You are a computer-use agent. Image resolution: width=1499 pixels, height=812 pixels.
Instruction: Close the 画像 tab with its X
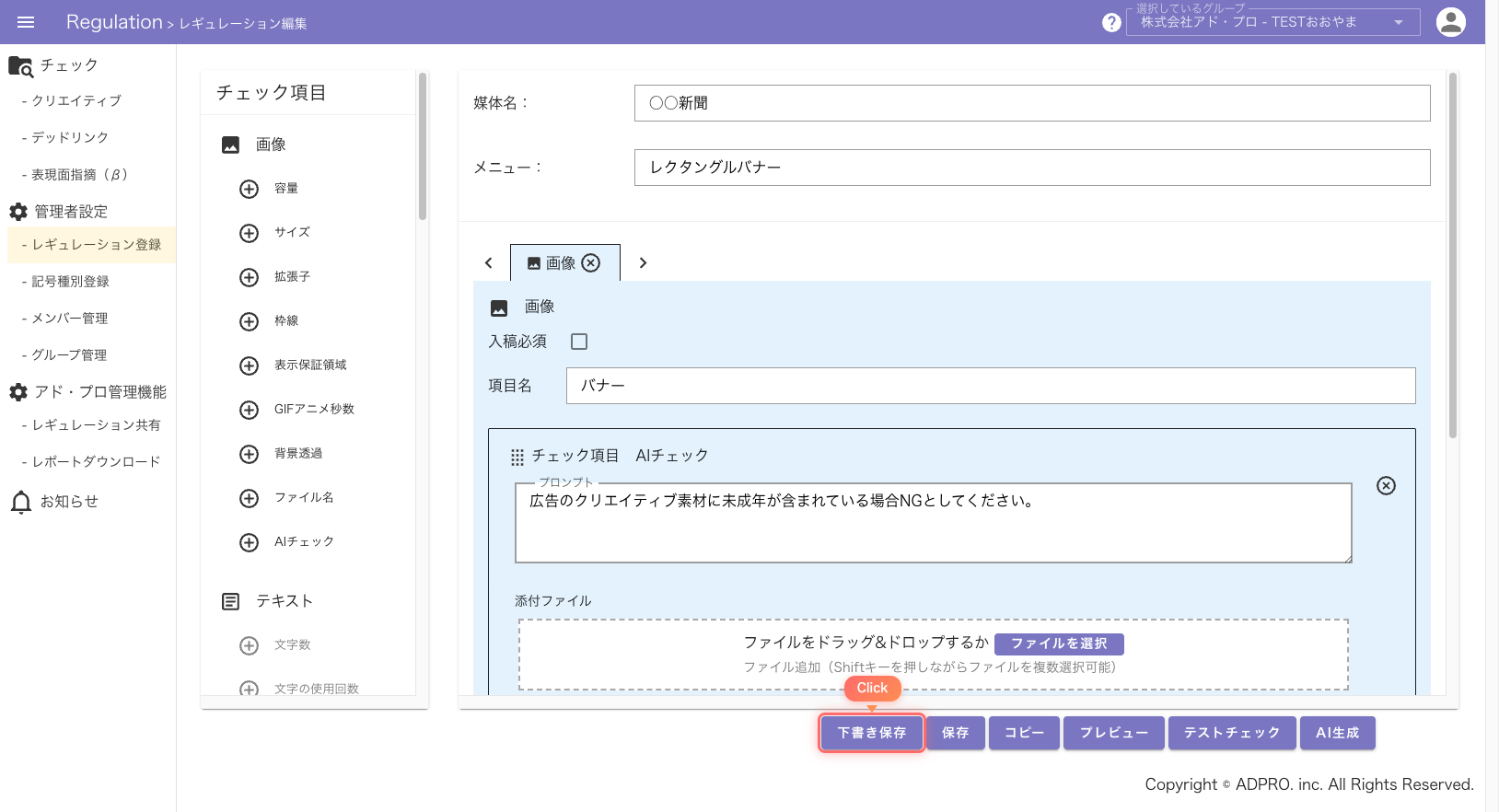[x=591, y=263]
